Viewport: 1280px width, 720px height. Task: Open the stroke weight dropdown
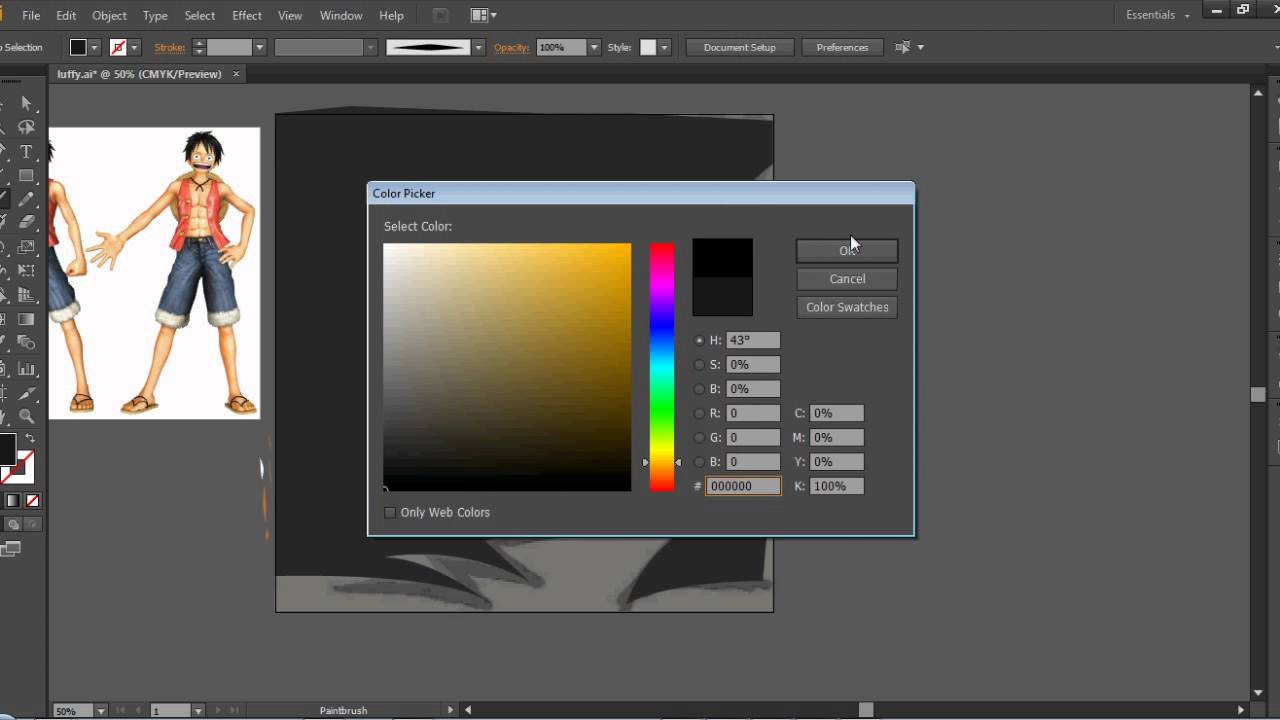pyautogui.click(x=259, y=47)
